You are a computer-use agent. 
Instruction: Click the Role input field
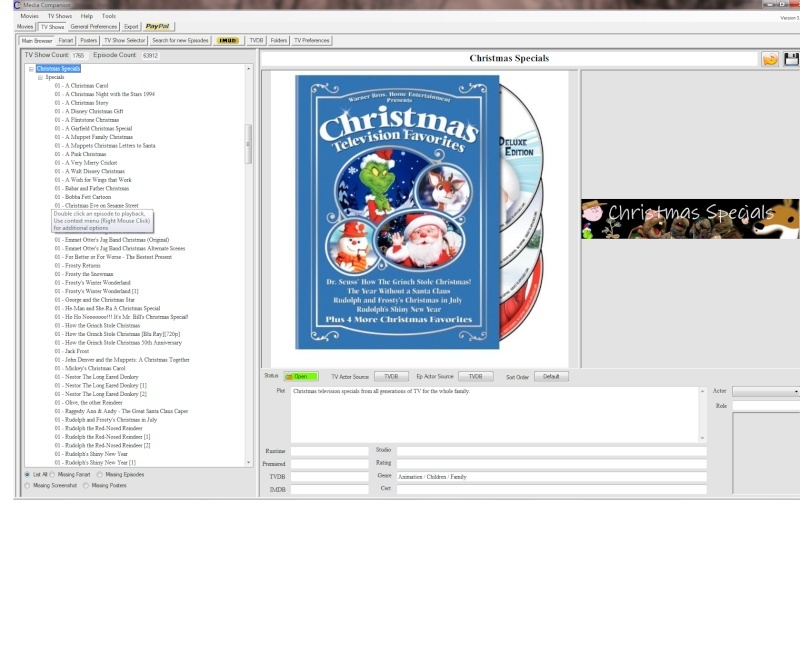pyautogui.click(x=766, y=406)
